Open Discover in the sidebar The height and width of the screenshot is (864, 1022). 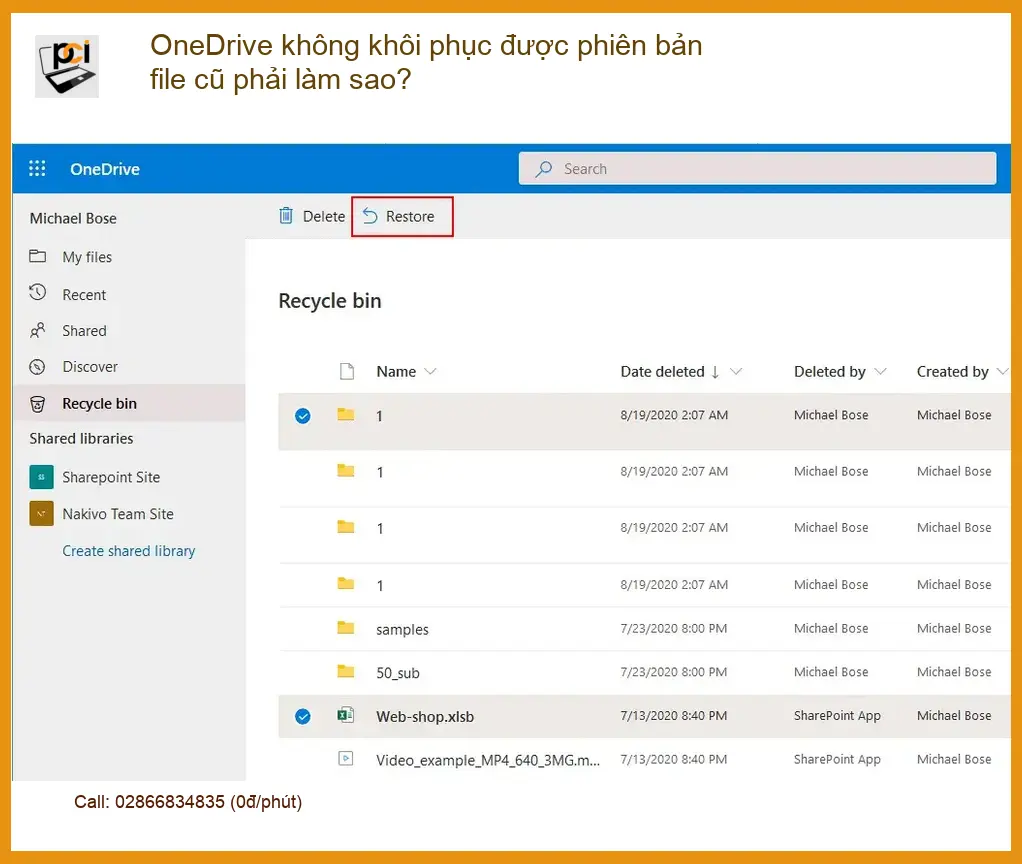pos(90,367)
